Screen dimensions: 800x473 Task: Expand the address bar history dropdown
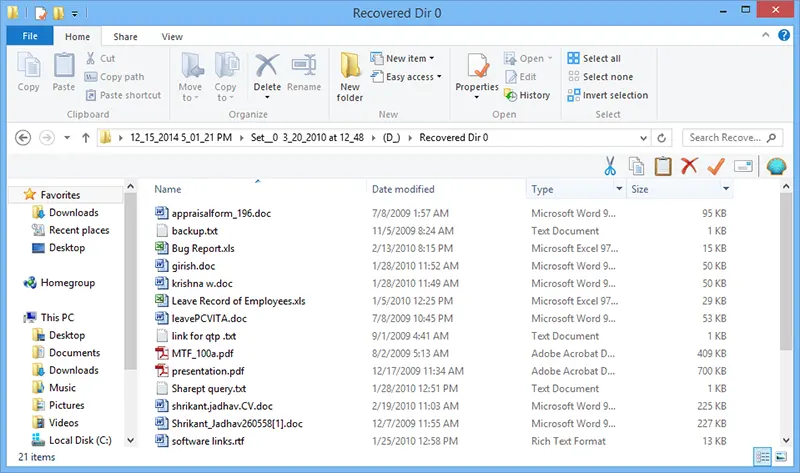643,138
